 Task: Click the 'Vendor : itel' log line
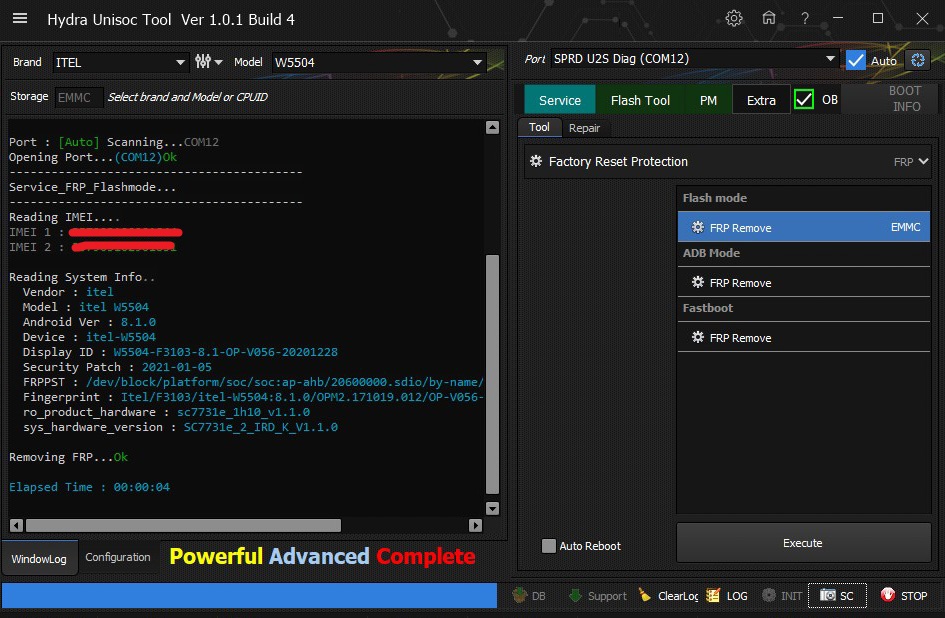click(x=68, y=292)
